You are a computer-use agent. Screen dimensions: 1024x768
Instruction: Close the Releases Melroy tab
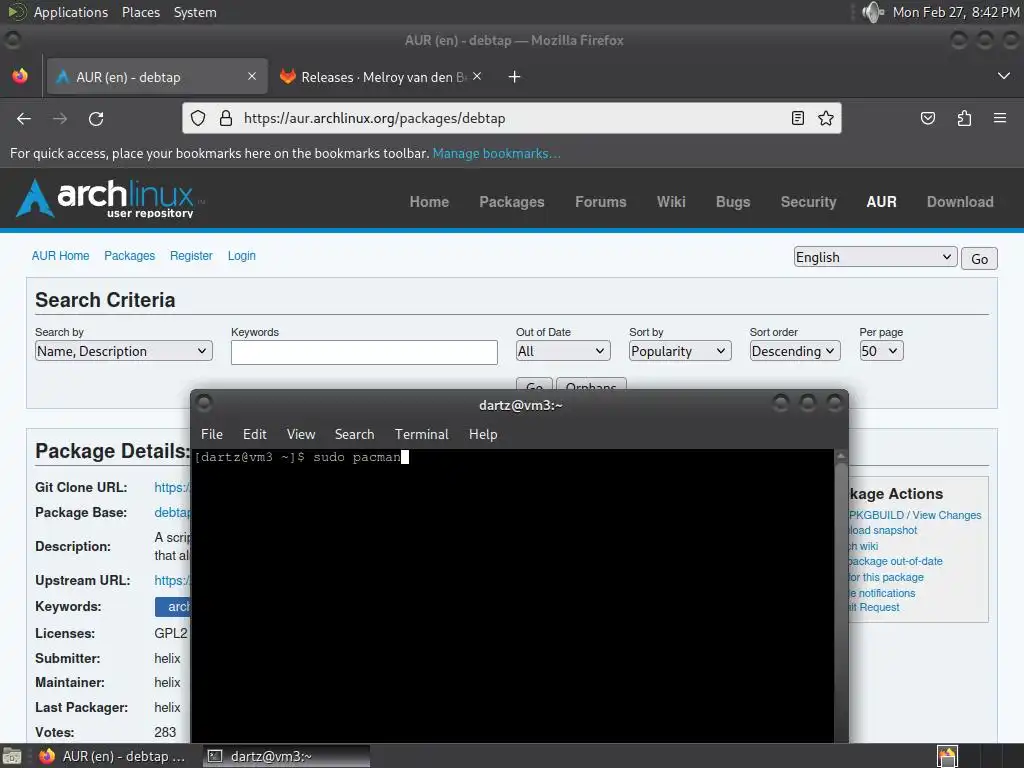pos(477,76)
